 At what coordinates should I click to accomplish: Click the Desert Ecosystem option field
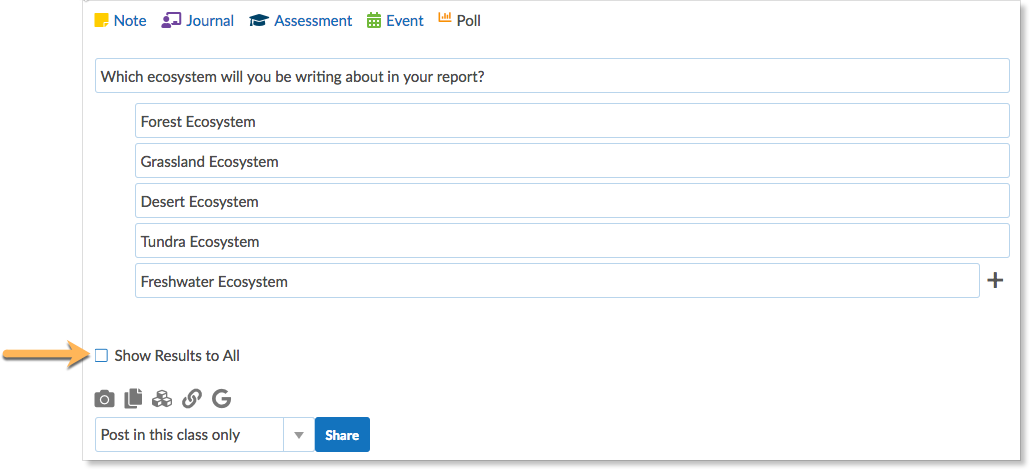click(572, 202)
